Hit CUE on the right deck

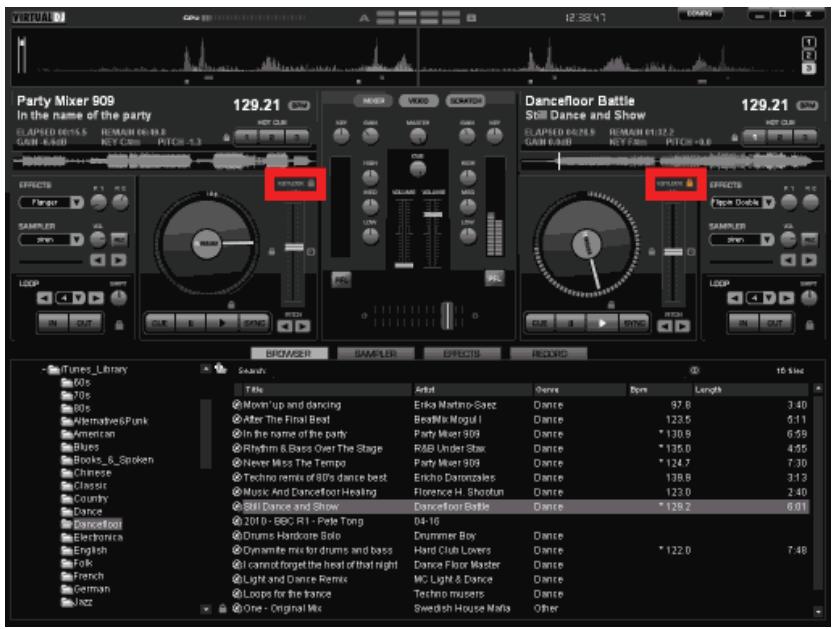[540, 323]
